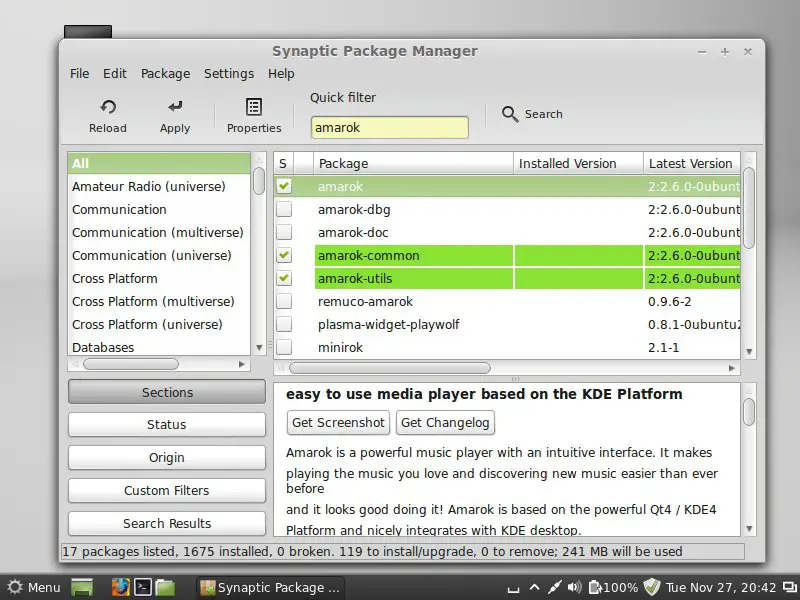
Task: Open the Package menu
Action: pos(165,74)
